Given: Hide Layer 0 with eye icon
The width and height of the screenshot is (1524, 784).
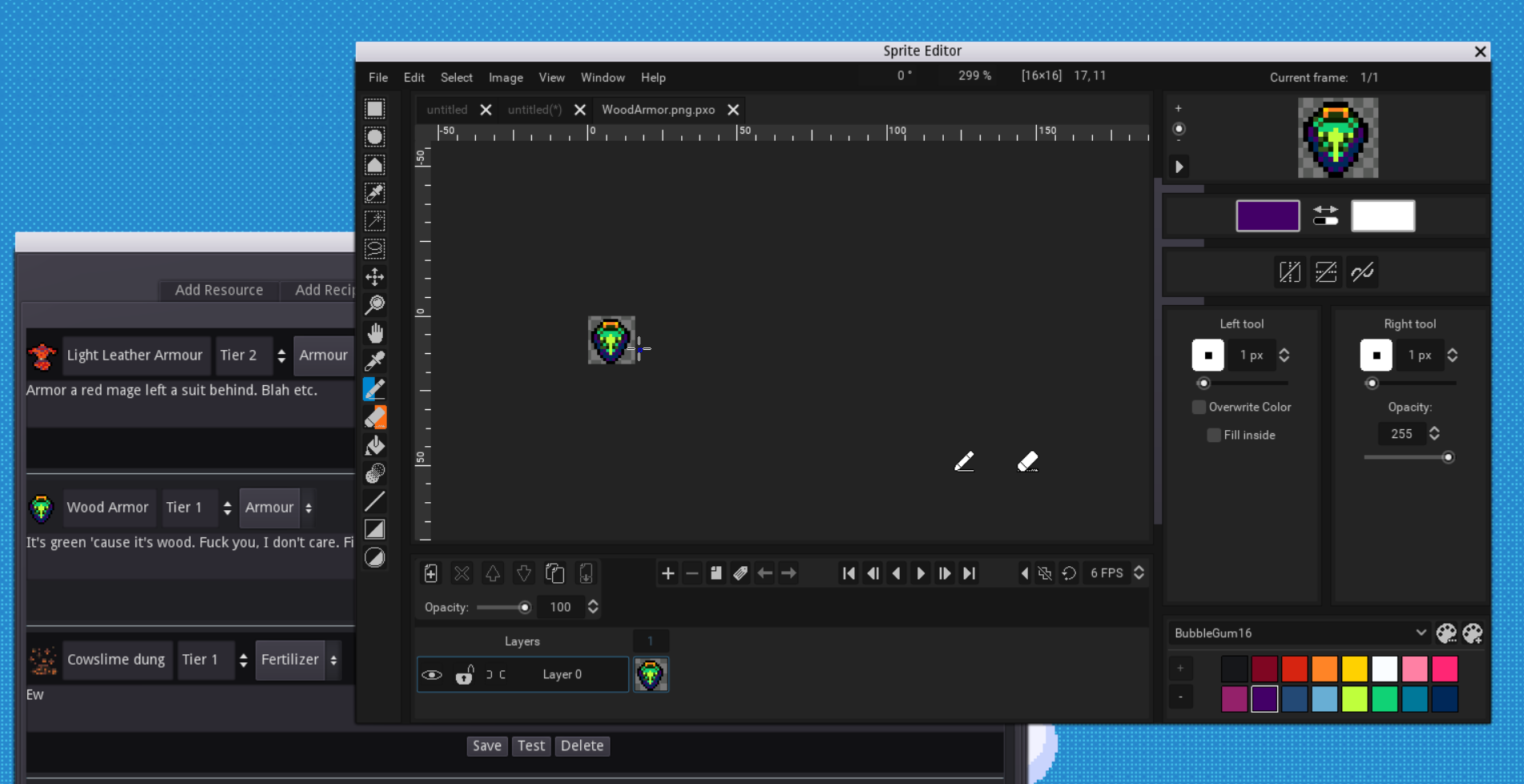Looking at the screenshot, I should 432,675.
